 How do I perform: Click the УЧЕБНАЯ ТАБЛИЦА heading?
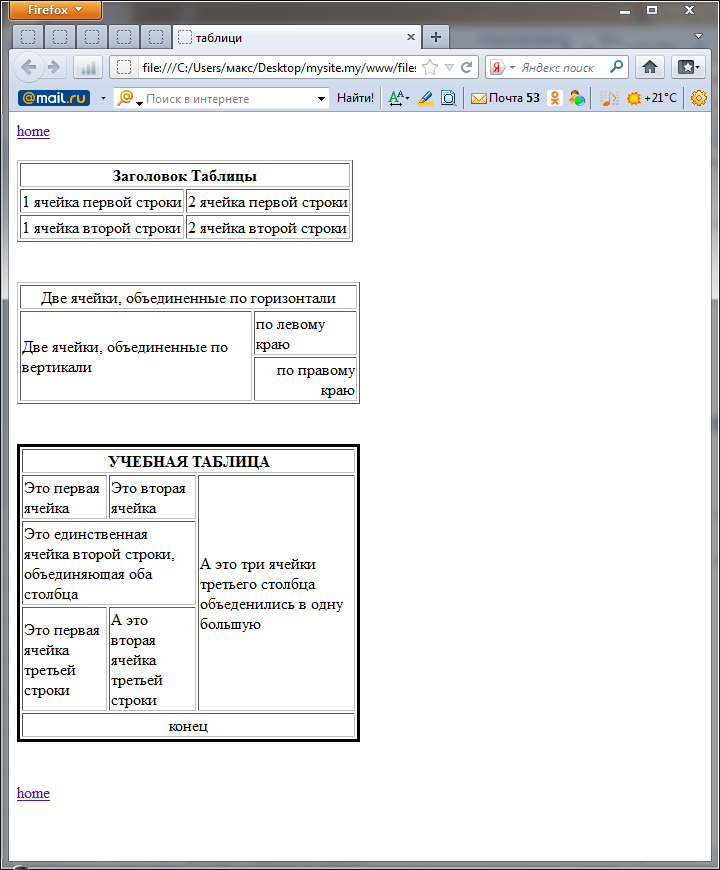pos(189,462)
